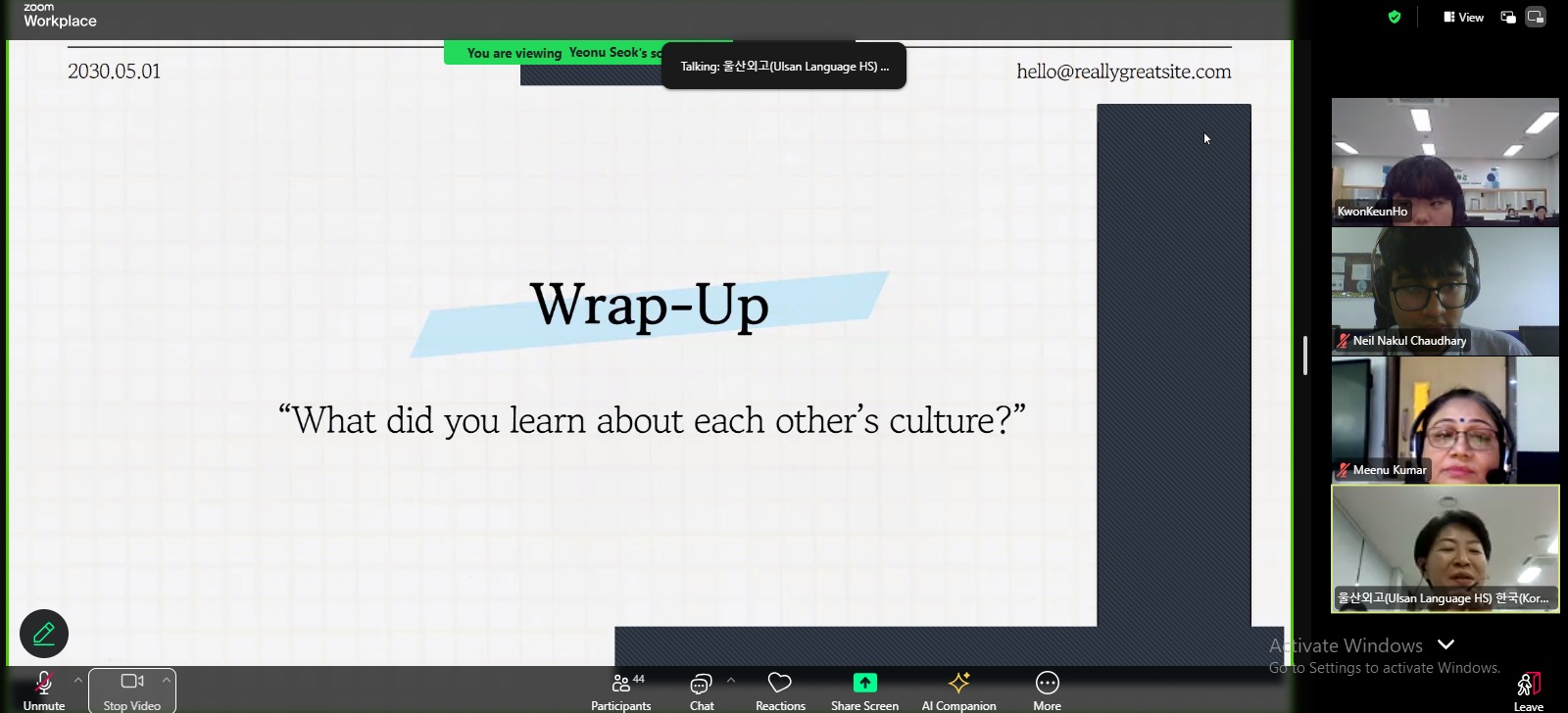Stop Video using the camera button
Image resolution: width=1568 pixels, height=713 pixels.
tap(131, 689)
